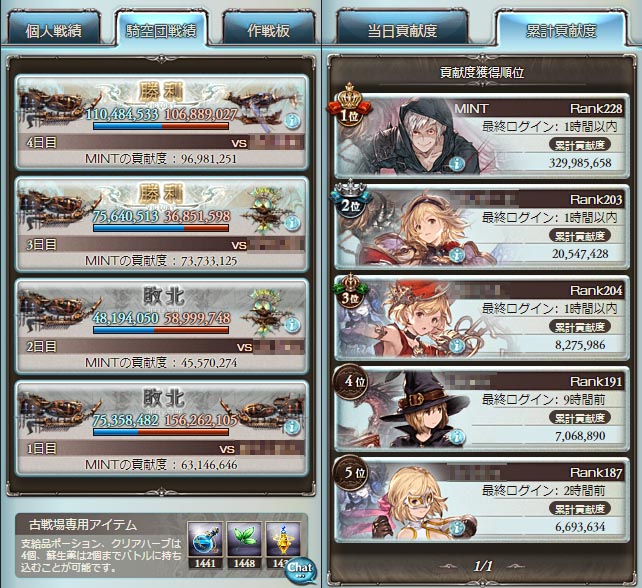Go to next page arrow beside 1/1
The image size is (642, 588).
pyautogui.click(x=516, y=566)
